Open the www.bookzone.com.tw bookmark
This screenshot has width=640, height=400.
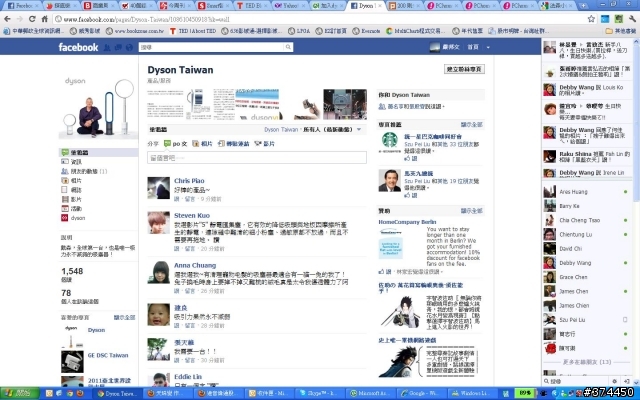[x=134, y=31]
